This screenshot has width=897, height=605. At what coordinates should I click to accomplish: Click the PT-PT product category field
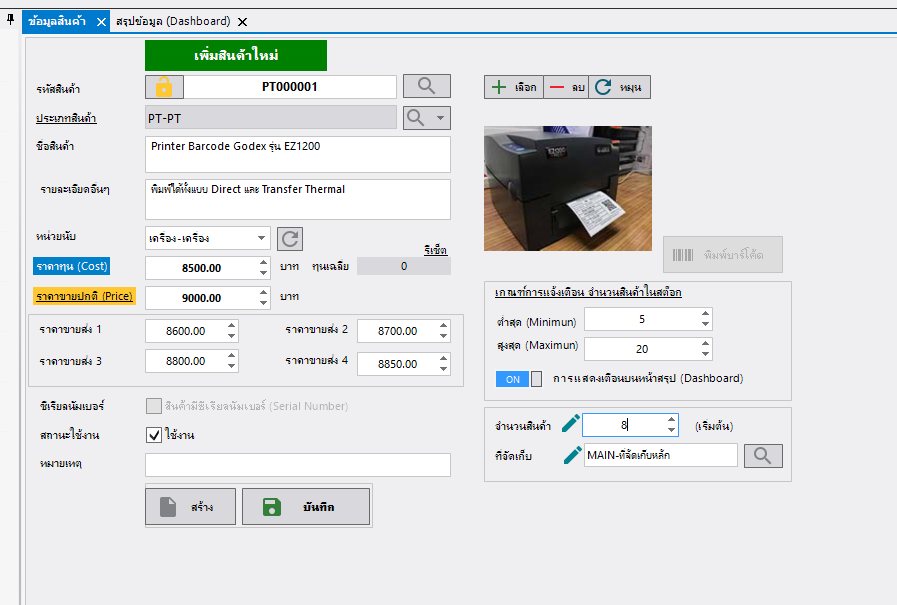click(271, 118)
